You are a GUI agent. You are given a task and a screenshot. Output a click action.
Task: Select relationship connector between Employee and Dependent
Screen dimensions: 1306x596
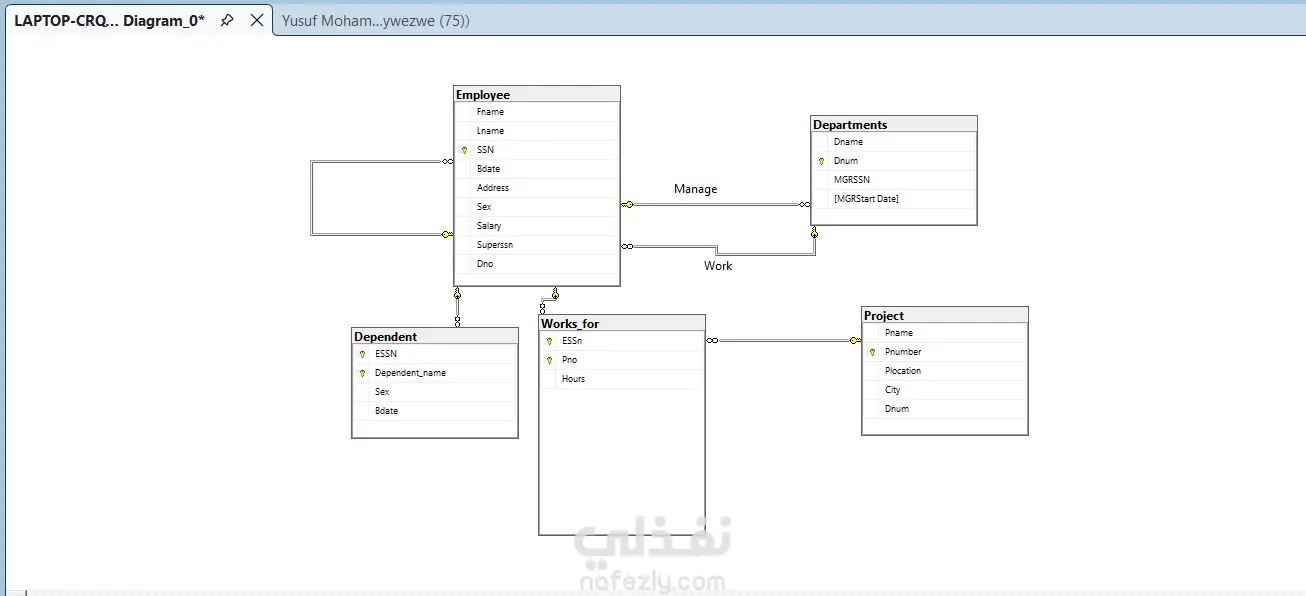[457, 307]
